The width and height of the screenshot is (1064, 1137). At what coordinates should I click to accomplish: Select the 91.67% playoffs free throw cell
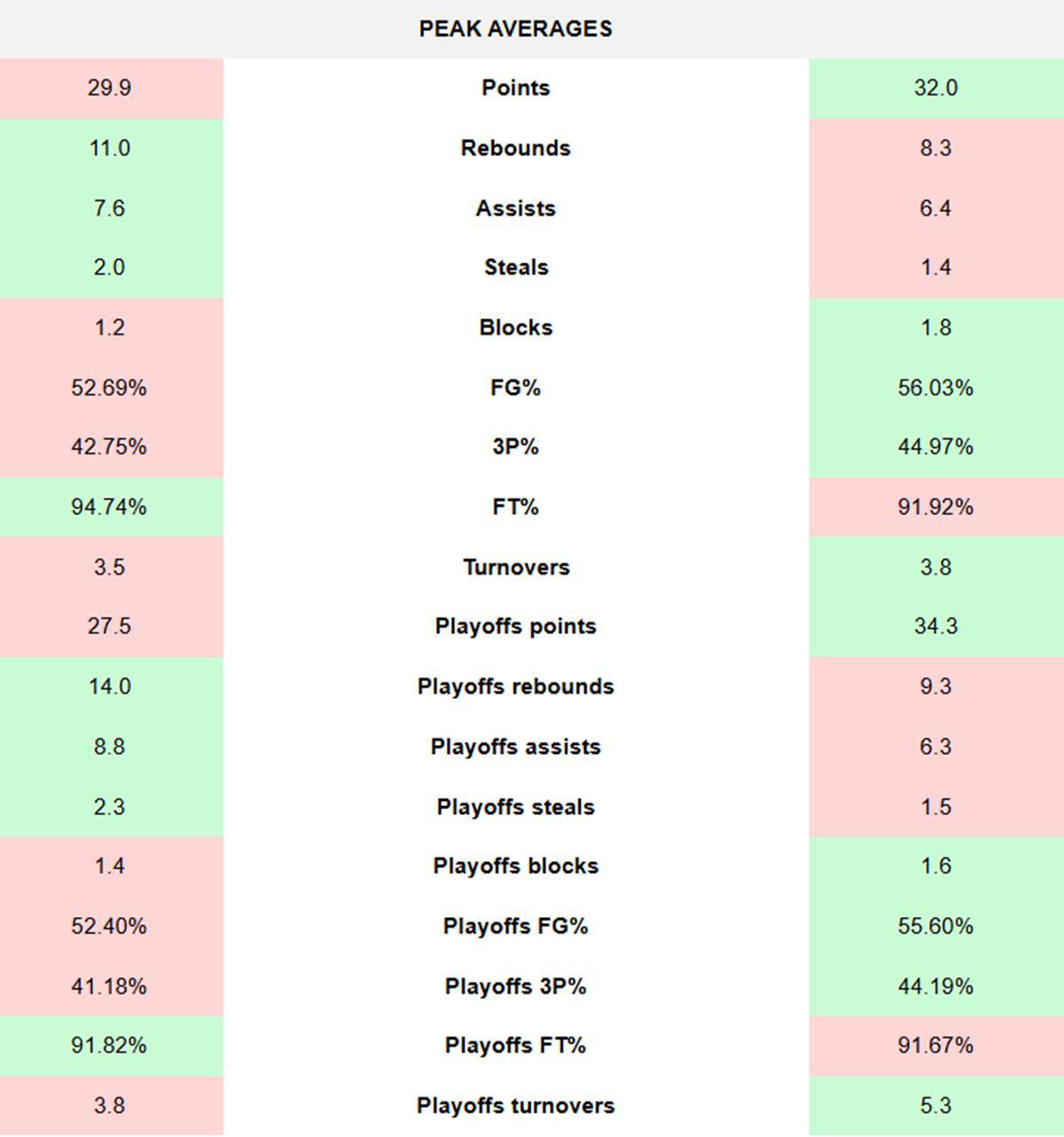point(935,1046)
